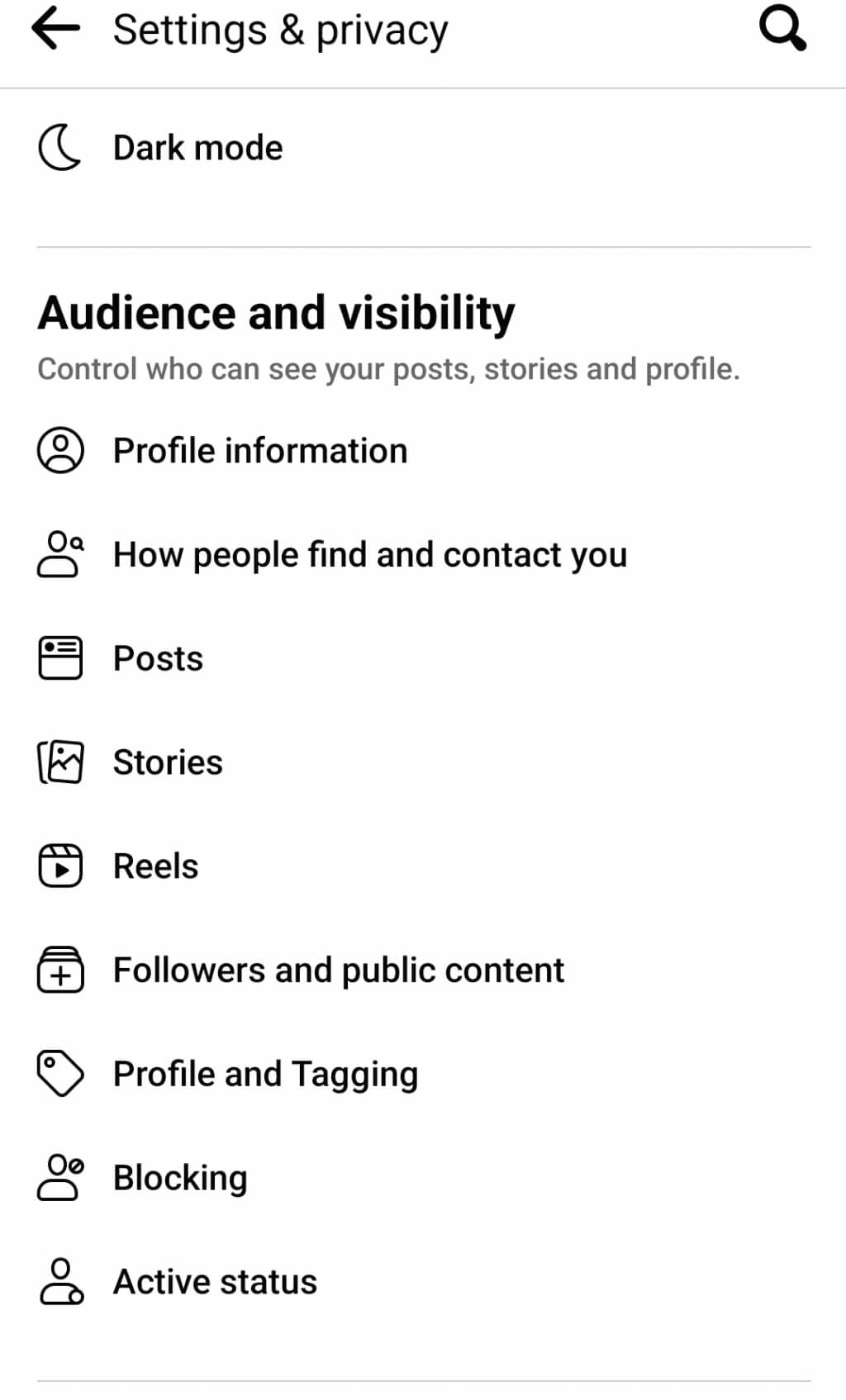This screenshot has width=846, height=1400.
Task: Tap the find and contact people icon
Action: tap(60, 554)
